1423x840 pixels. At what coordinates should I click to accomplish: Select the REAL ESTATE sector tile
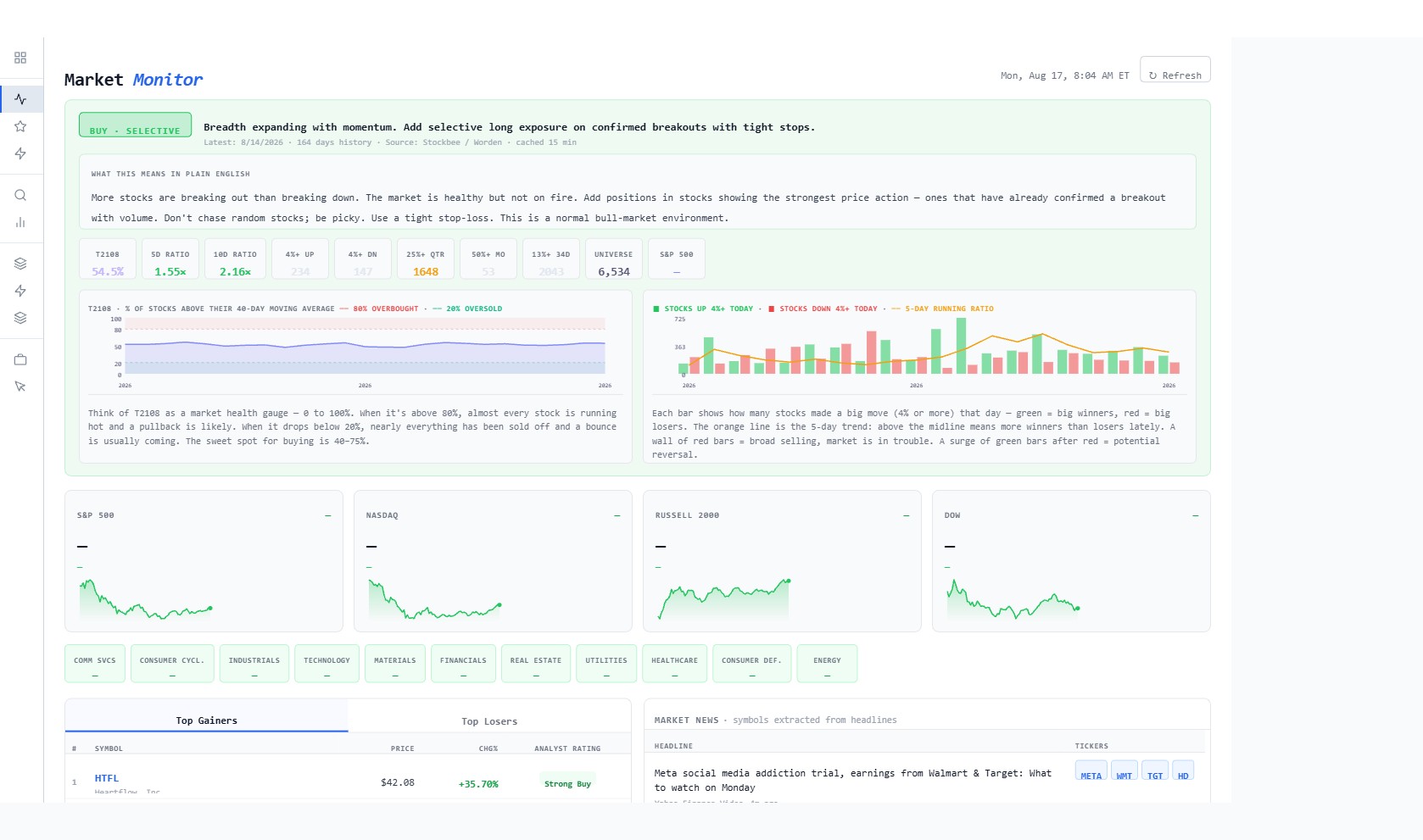(536, 664)
